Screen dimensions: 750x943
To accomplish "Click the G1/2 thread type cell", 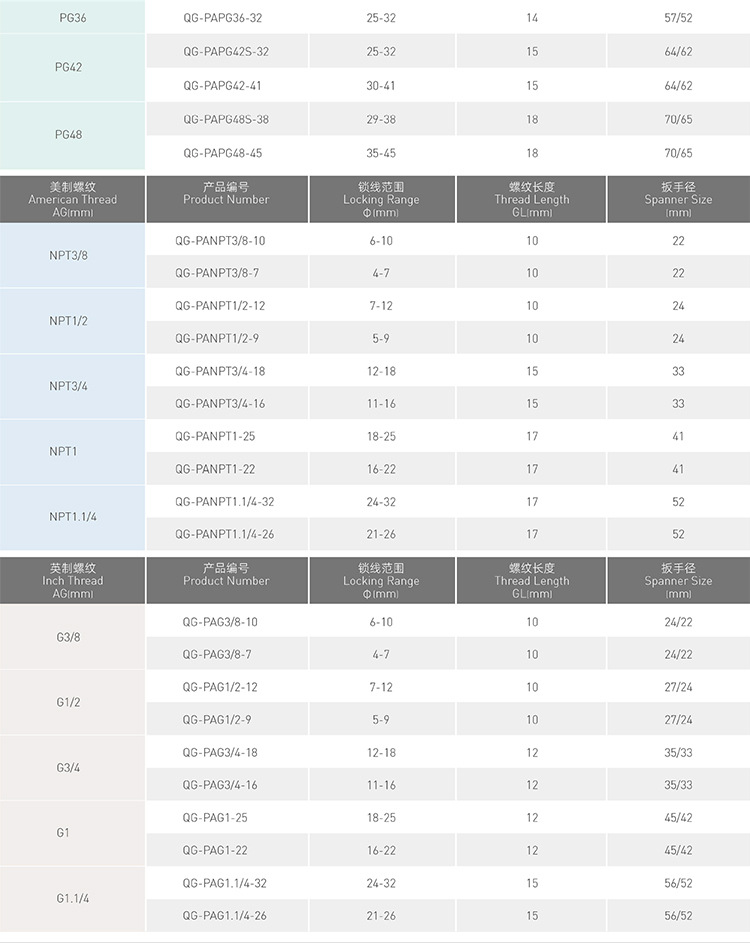I will coord(72,702).
